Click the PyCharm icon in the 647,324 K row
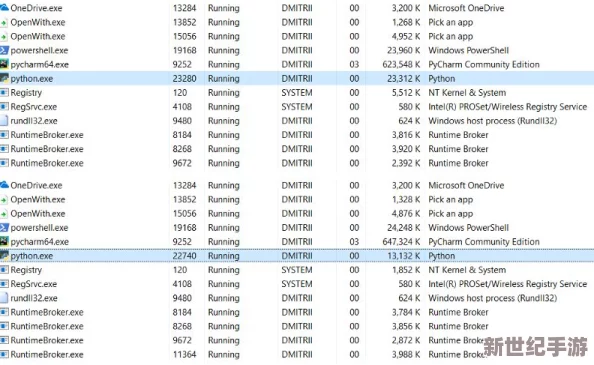This screenshot has height=365, width=594. pyautogui.click(x=4, y=242)
